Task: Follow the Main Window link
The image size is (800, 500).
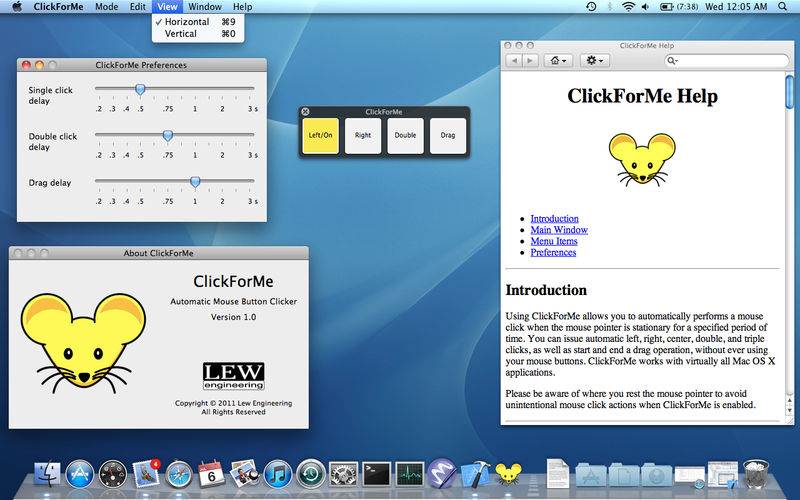Action: (x=559, y=230)
